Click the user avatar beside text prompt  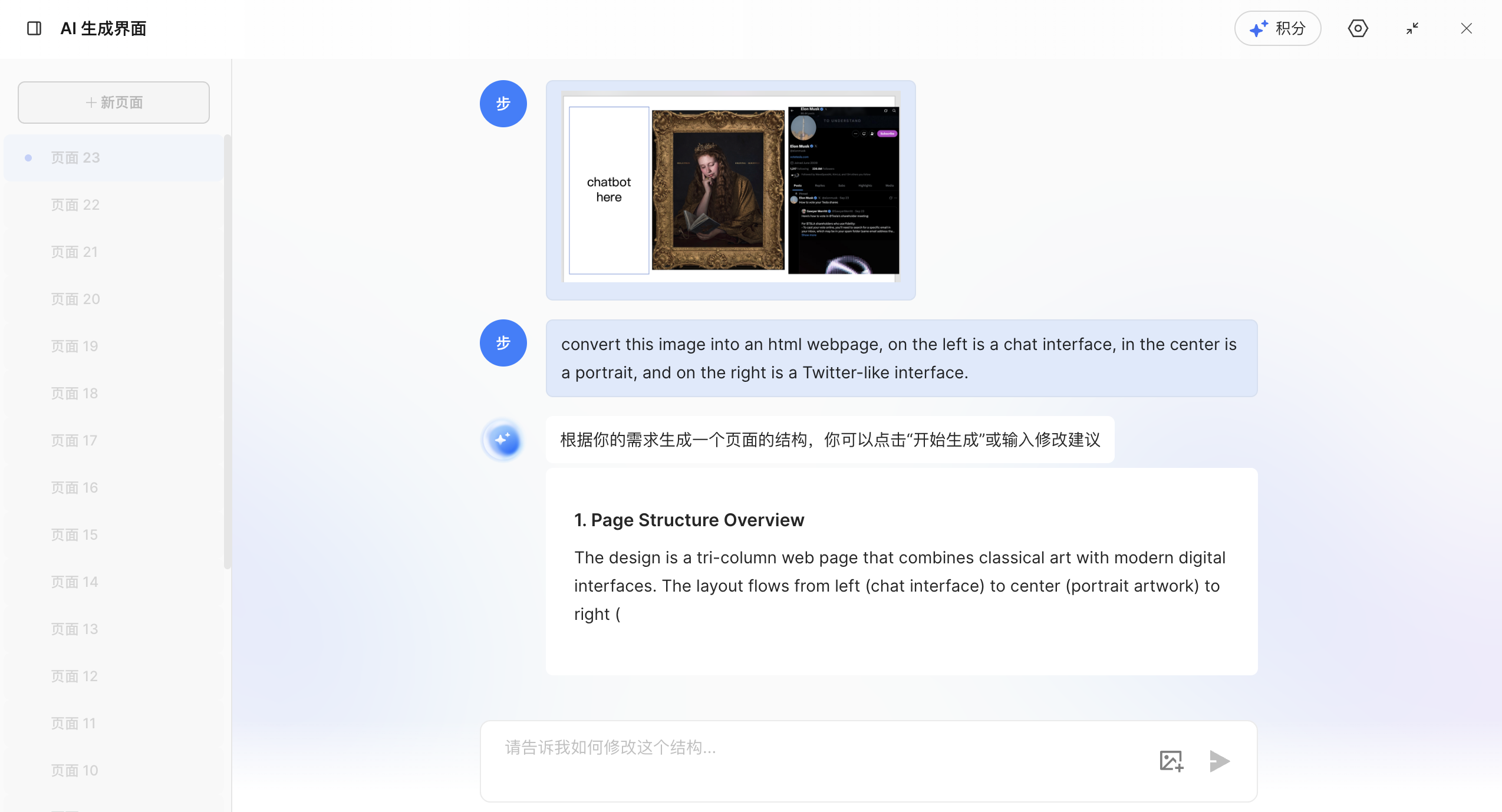click(x=503, y=343)
